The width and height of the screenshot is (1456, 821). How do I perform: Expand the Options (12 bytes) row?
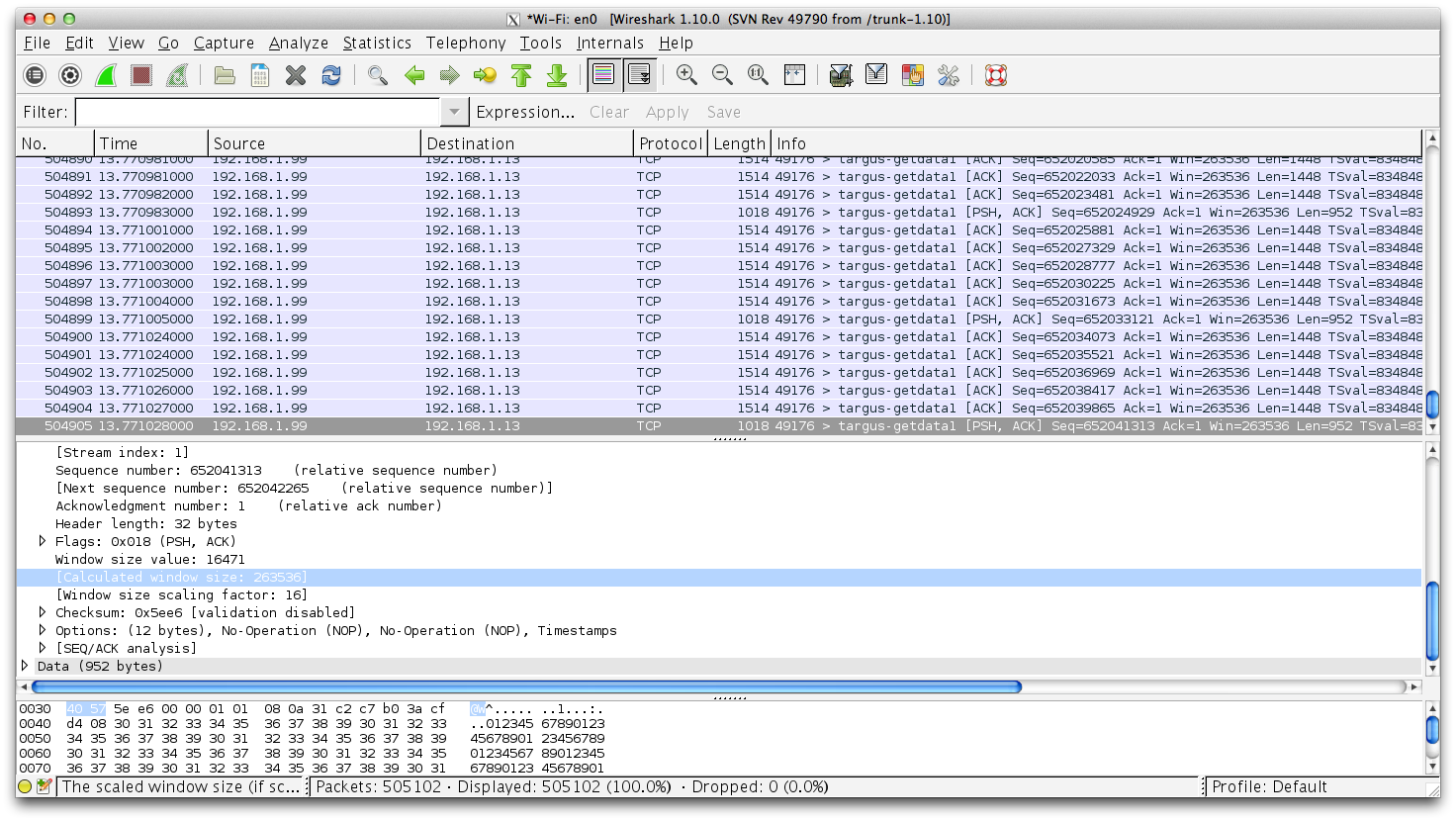43,630
